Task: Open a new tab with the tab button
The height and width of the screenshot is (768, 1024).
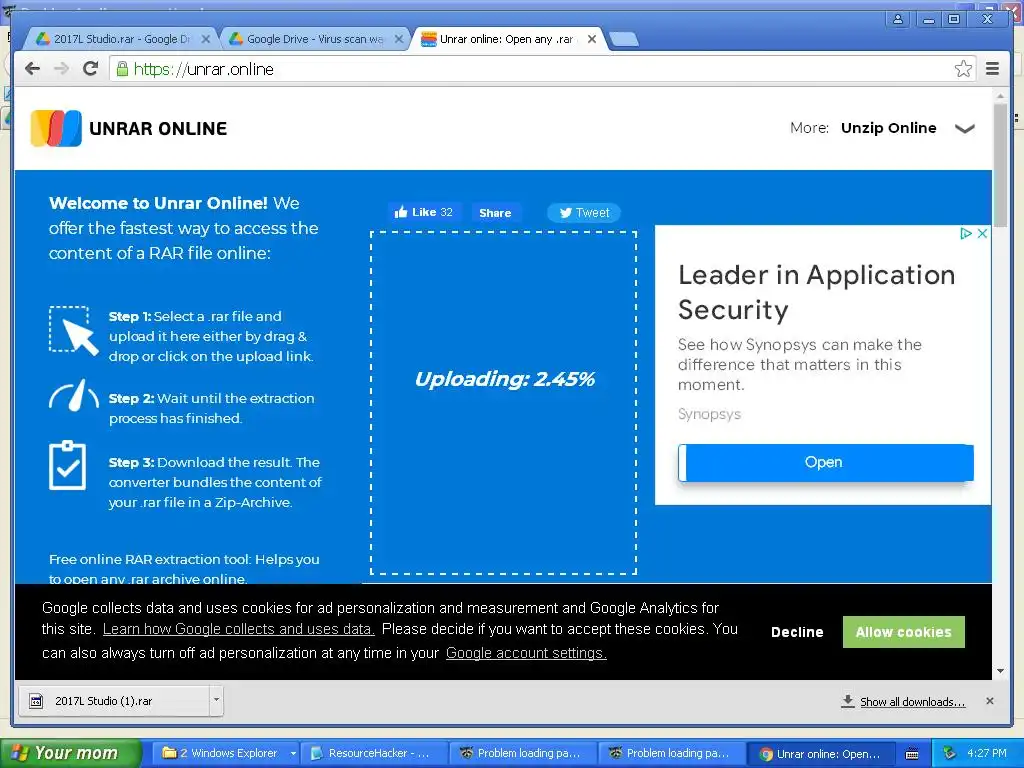Action: coord(624,40)
